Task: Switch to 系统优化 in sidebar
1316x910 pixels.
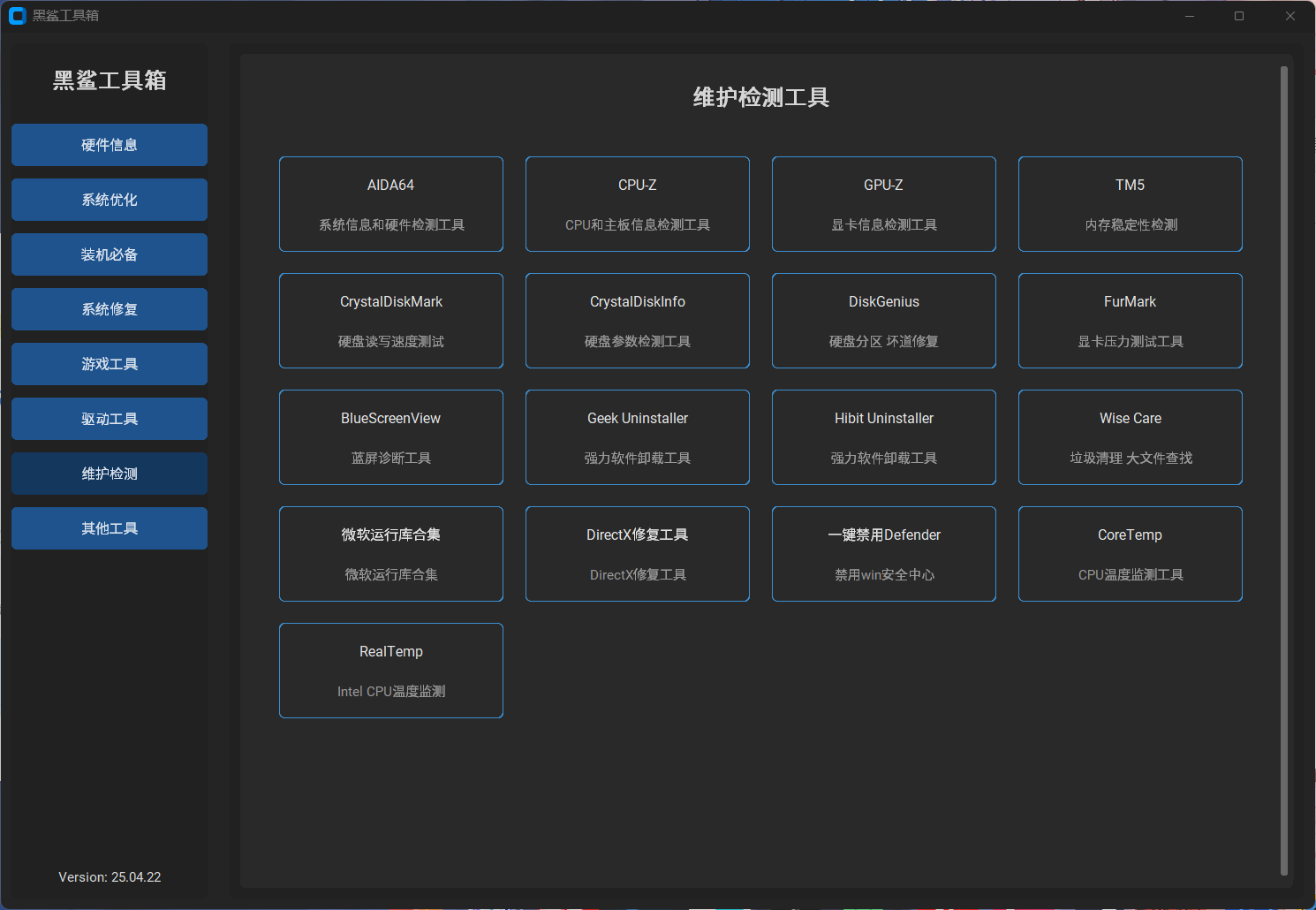Action: pos(110,200)
